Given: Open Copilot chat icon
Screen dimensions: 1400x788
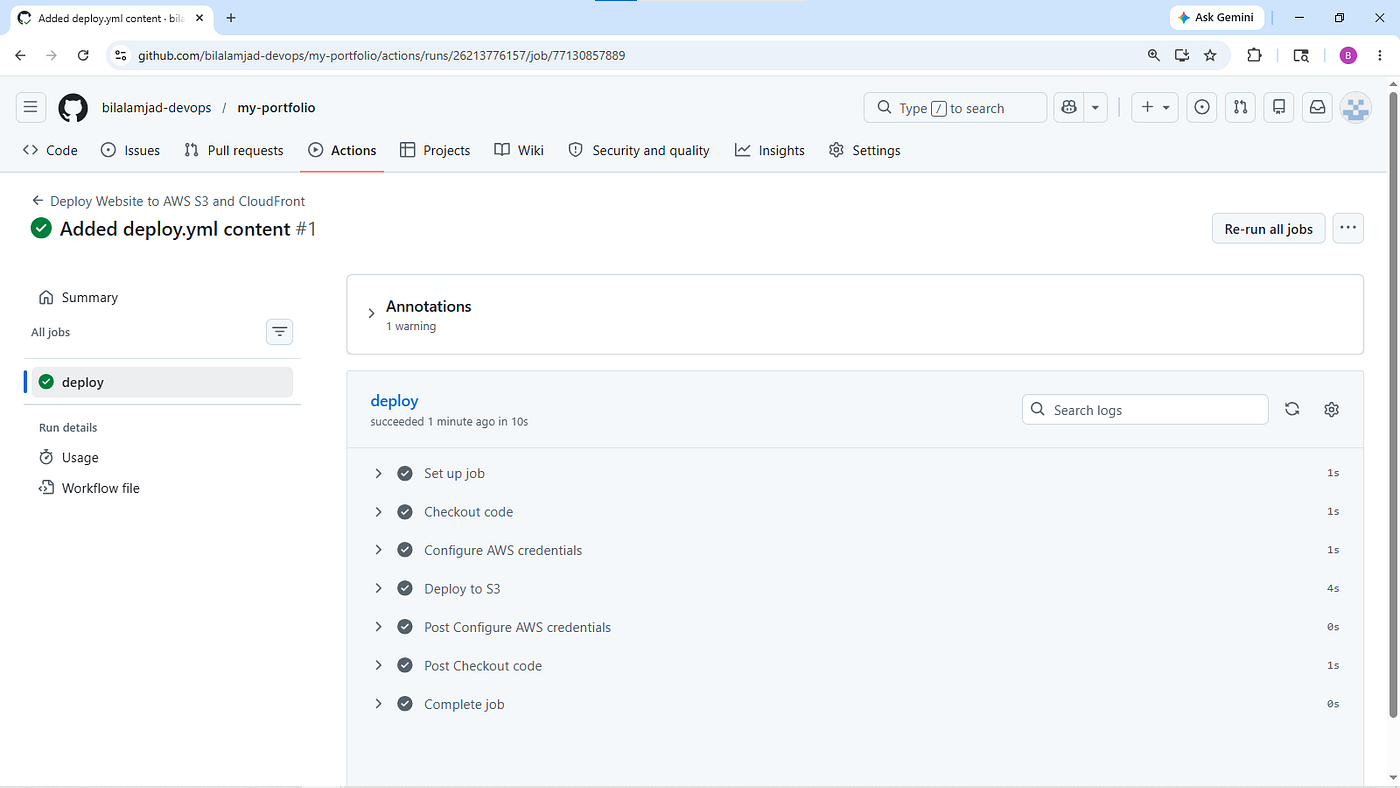Looking at the screenshot, I should (1069, 107).
